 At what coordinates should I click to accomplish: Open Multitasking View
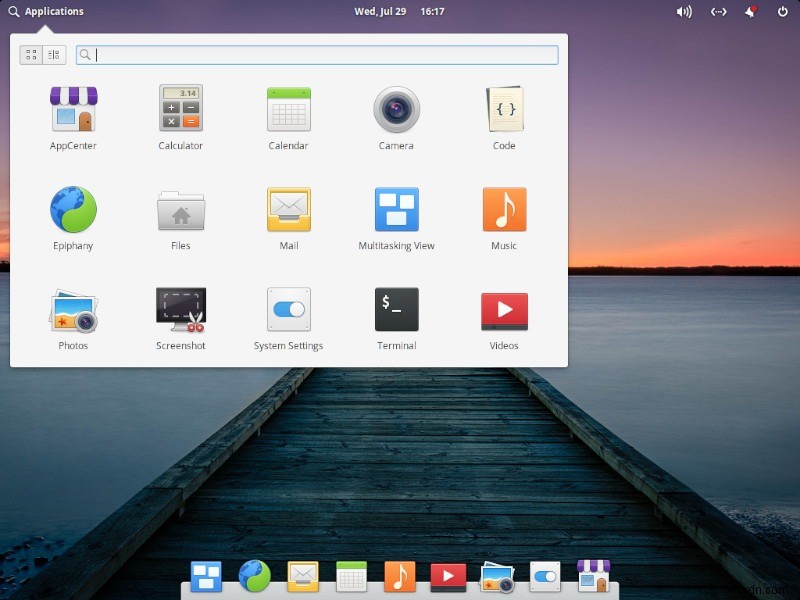pyautogui.click(x=396, y=212)
